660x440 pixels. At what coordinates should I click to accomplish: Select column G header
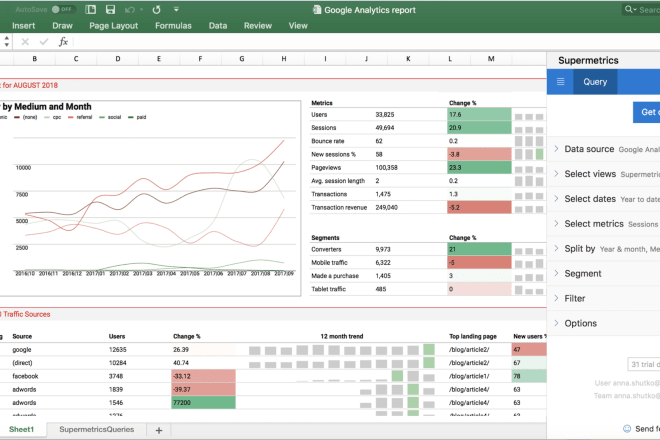point(242,59)
